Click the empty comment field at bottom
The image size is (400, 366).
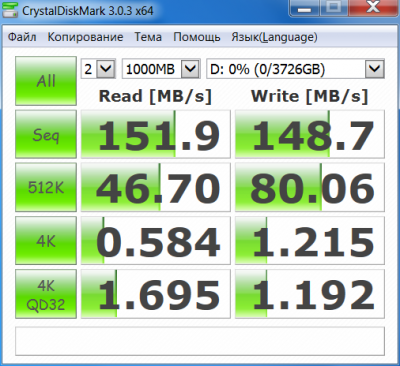[x=200, y=341]
